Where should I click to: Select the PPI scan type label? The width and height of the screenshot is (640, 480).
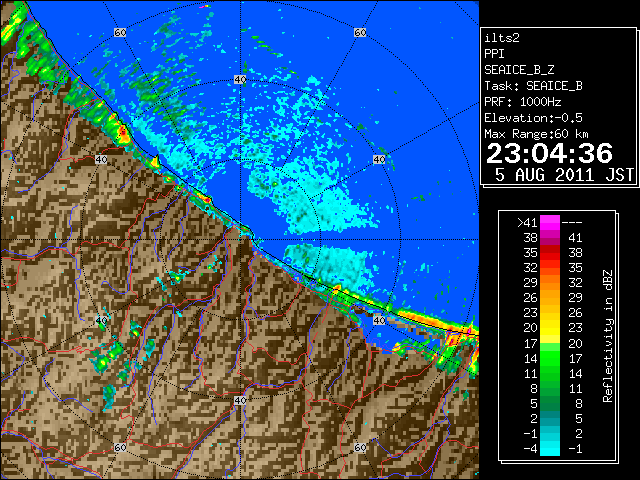(494, 54)
